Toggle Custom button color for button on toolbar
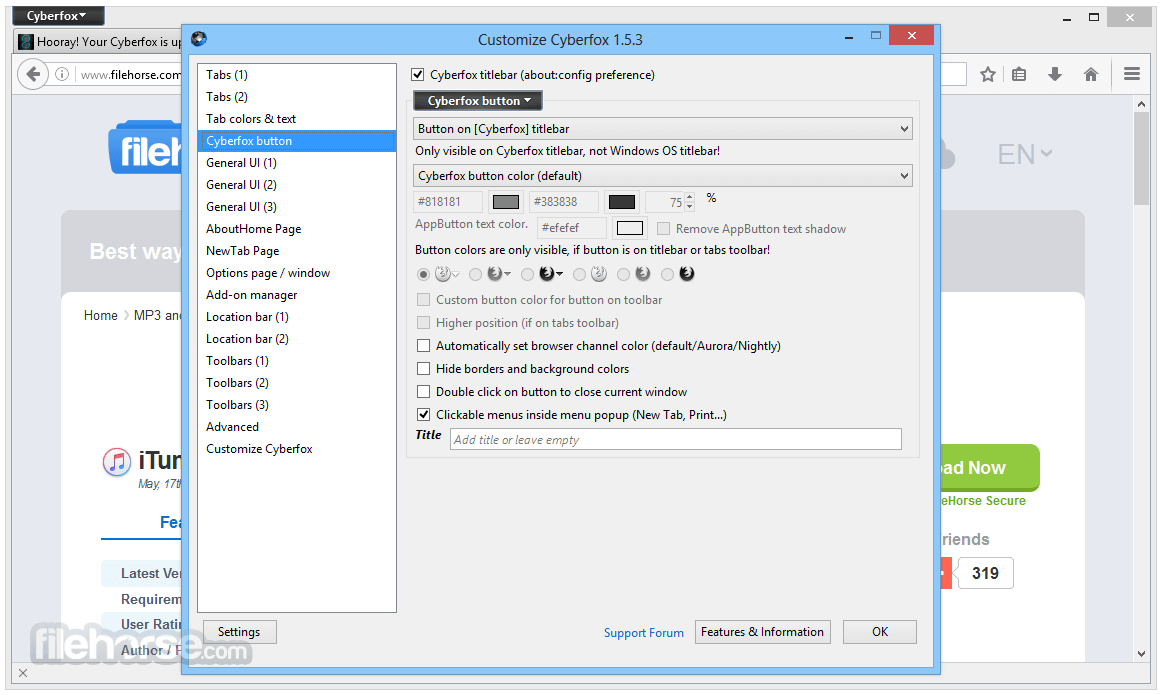 pos(424,300)
